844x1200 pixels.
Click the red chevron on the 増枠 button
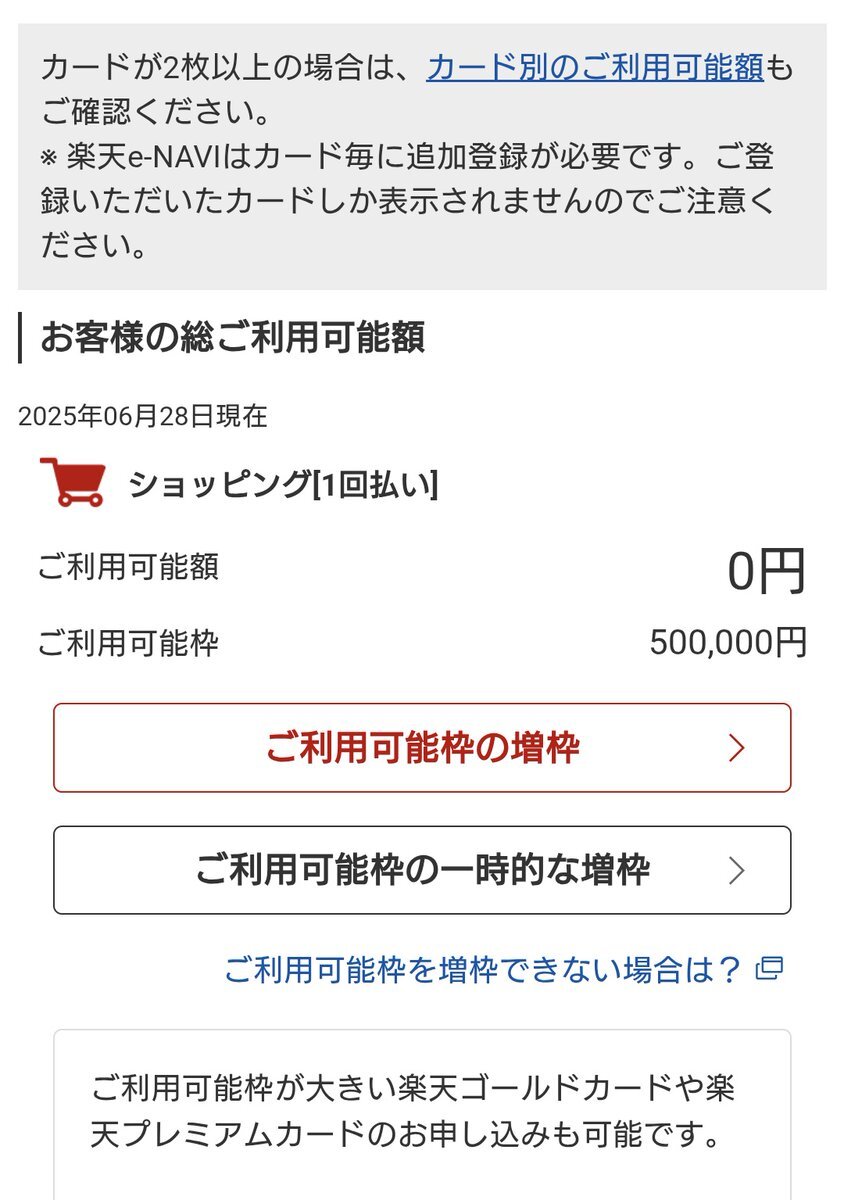coord(737,748)
